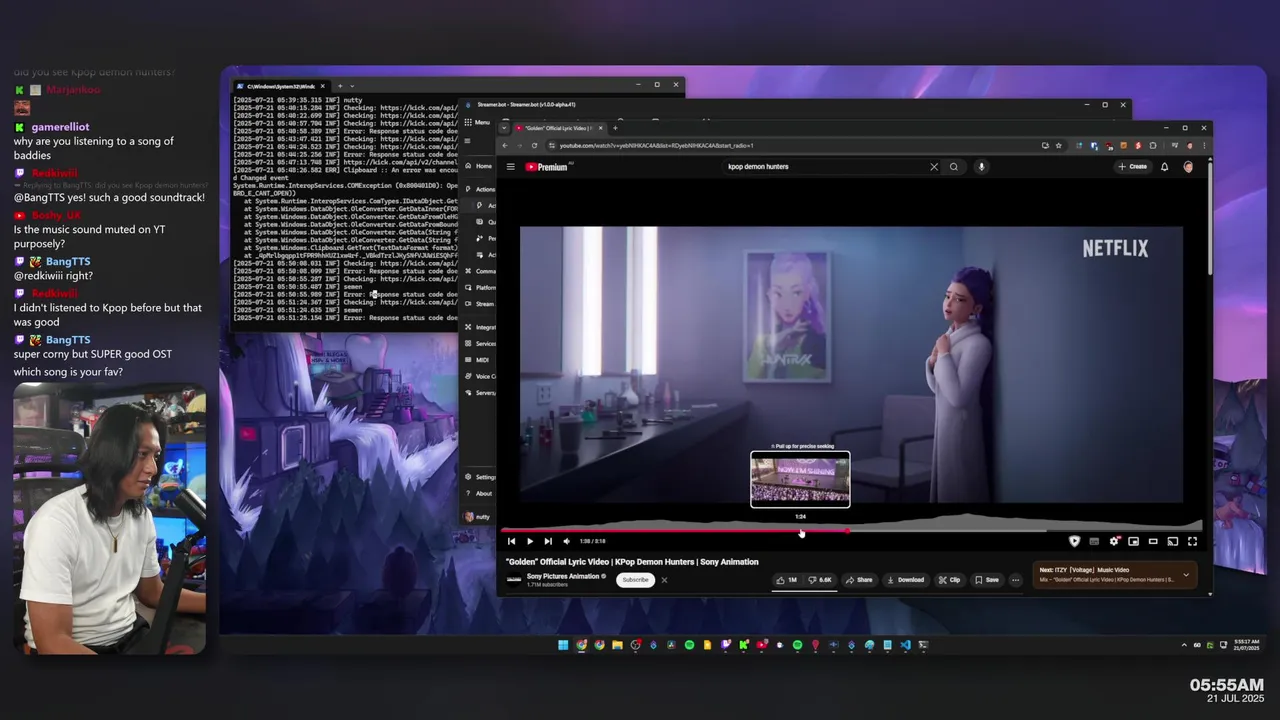Viewport: 1280px width, 720px height.
Task: Show hidden system tray icons chevron
Action: [x=1184, y=645]
